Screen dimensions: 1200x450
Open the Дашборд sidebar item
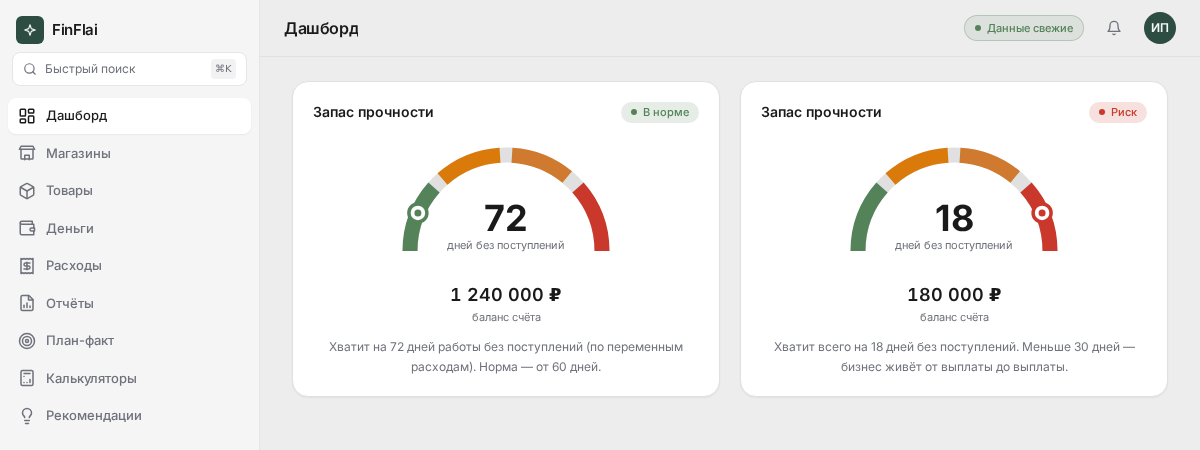coord(129,116)
